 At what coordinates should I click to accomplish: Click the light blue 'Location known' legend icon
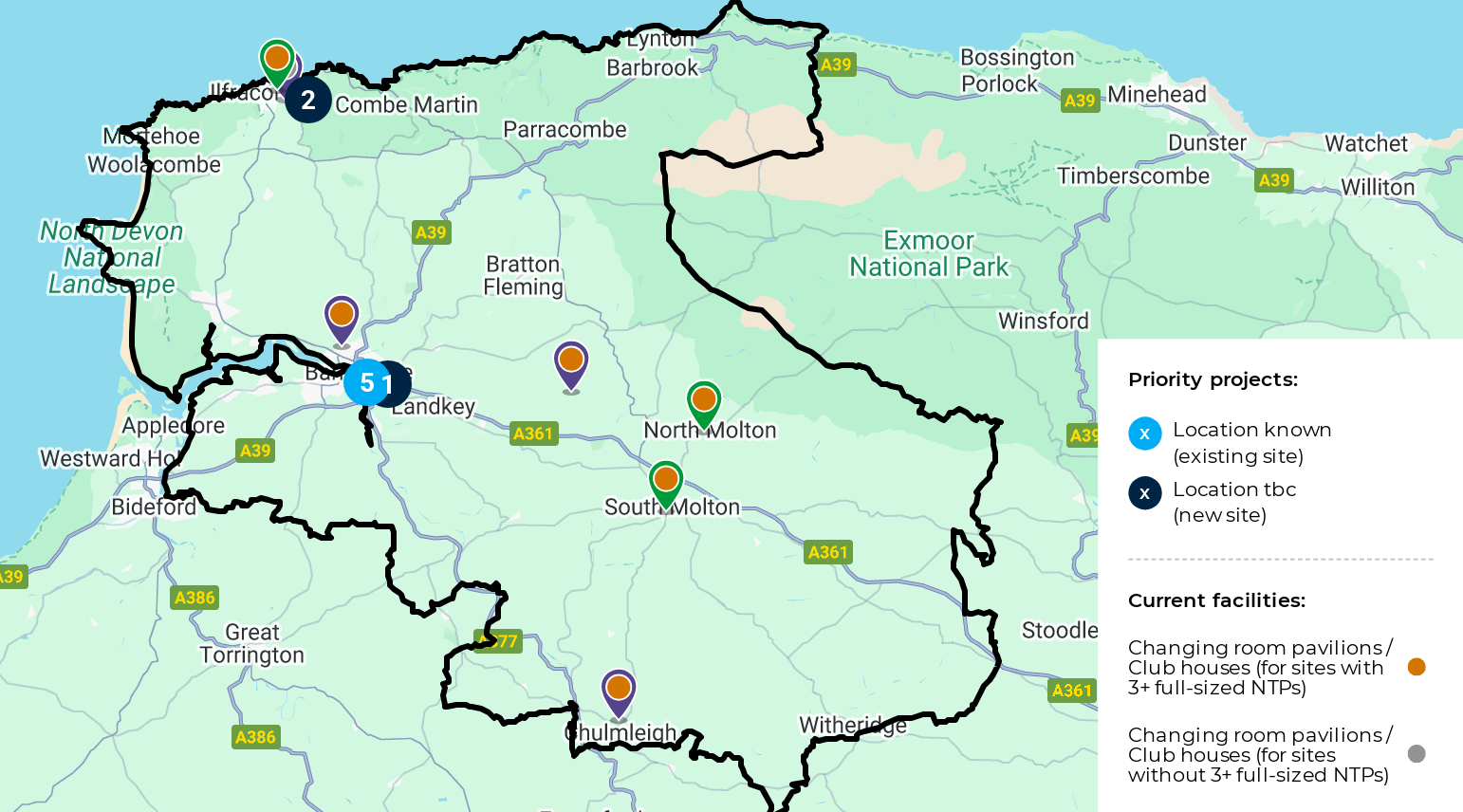point(1145,434)
